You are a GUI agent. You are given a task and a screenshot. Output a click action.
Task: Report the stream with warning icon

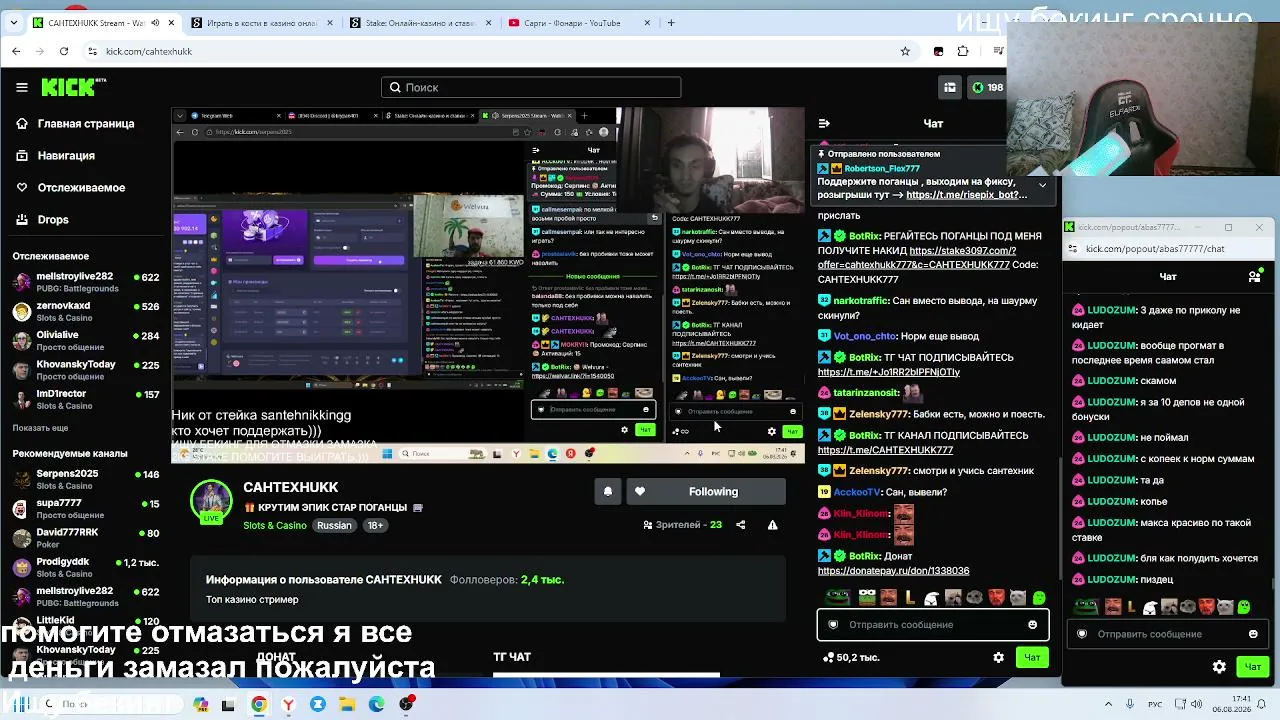(x=772, y=525)
